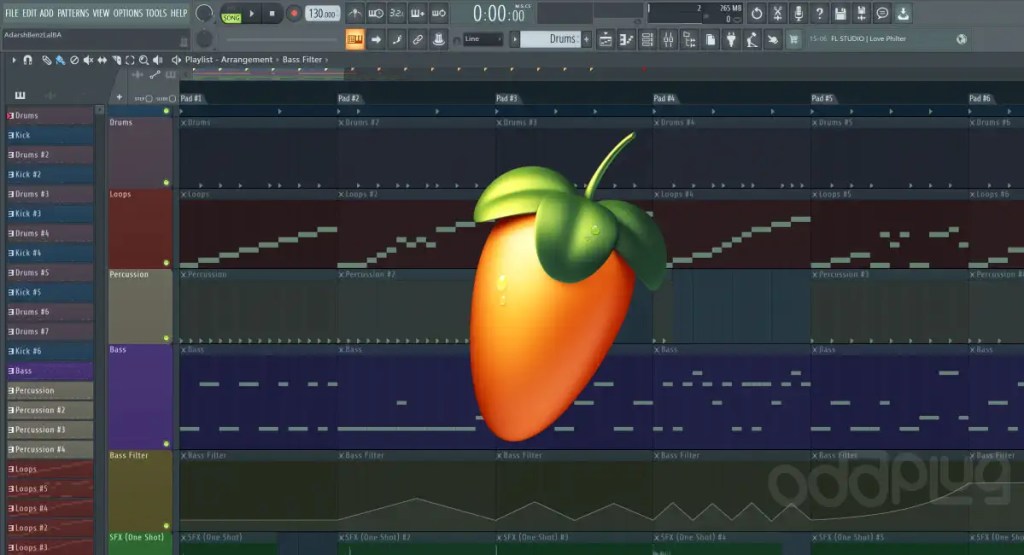Open the plugin picker plug icon
This screenshot has height=555, width=1024.
pyautogui.click(x=731, y=40)
